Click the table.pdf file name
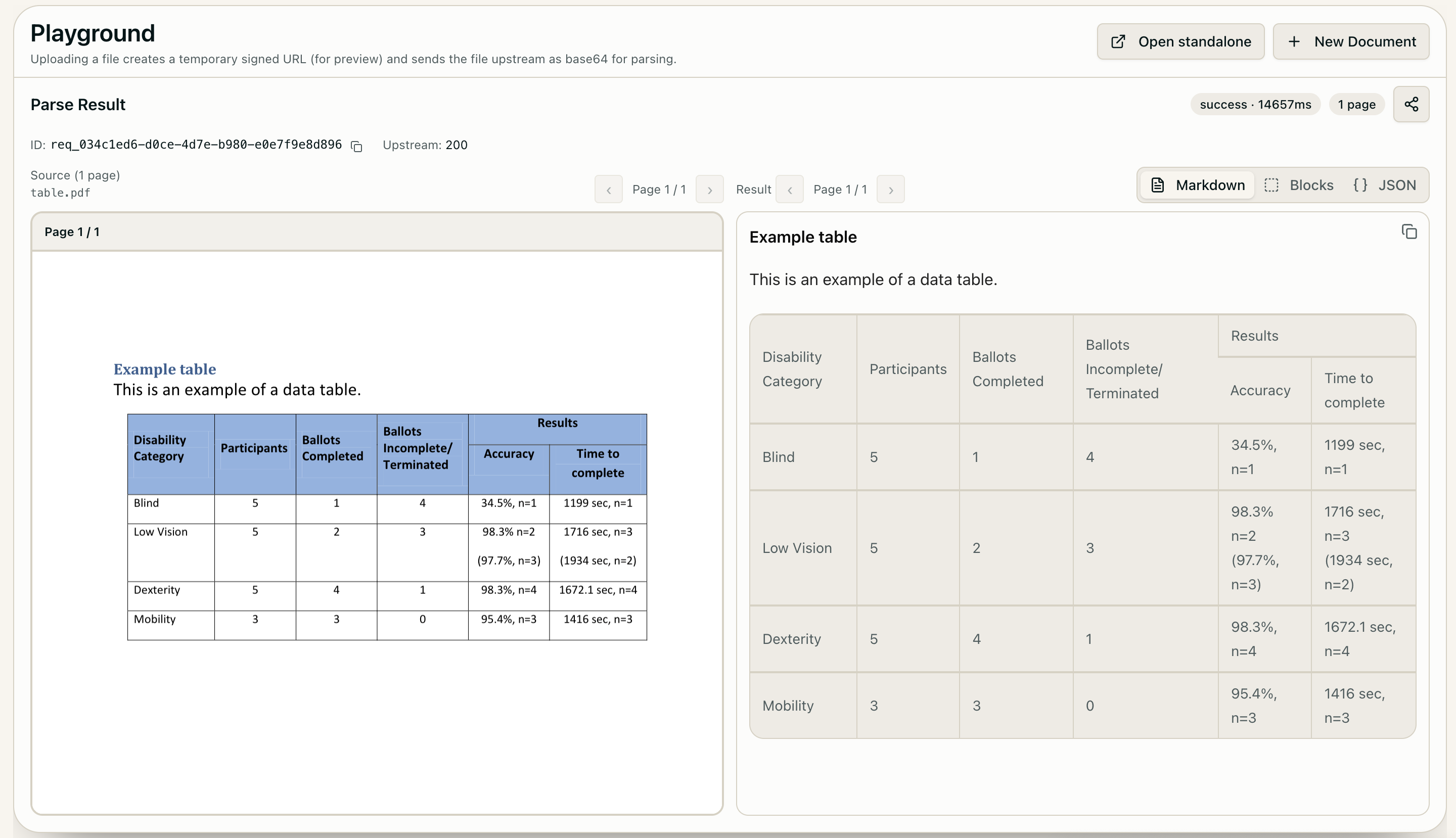This screenshot has width=1456, height=838. pyautogui.click(x=61, y=193)
